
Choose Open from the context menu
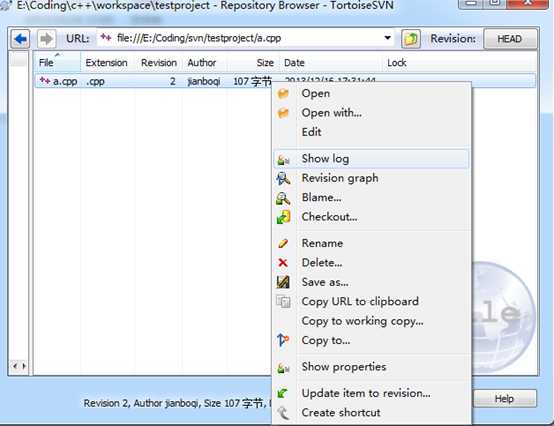coord(371,94)
